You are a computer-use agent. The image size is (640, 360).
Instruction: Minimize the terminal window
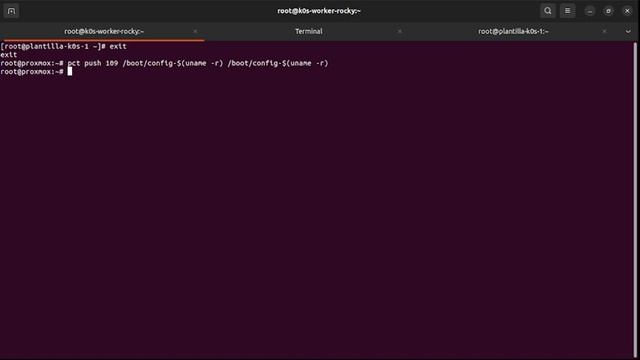tap(590, 11)
